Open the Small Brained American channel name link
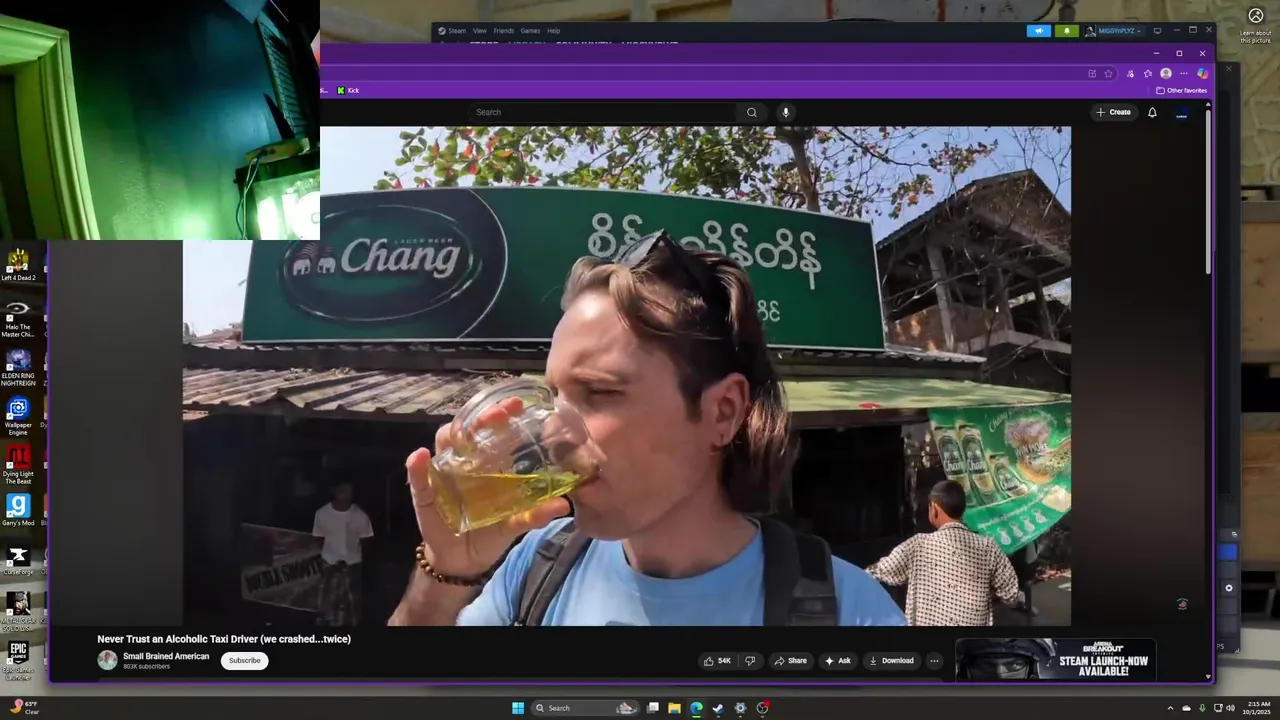Image resolution: width=1280 pixels, height=720 pixels. tap(166, 656)
